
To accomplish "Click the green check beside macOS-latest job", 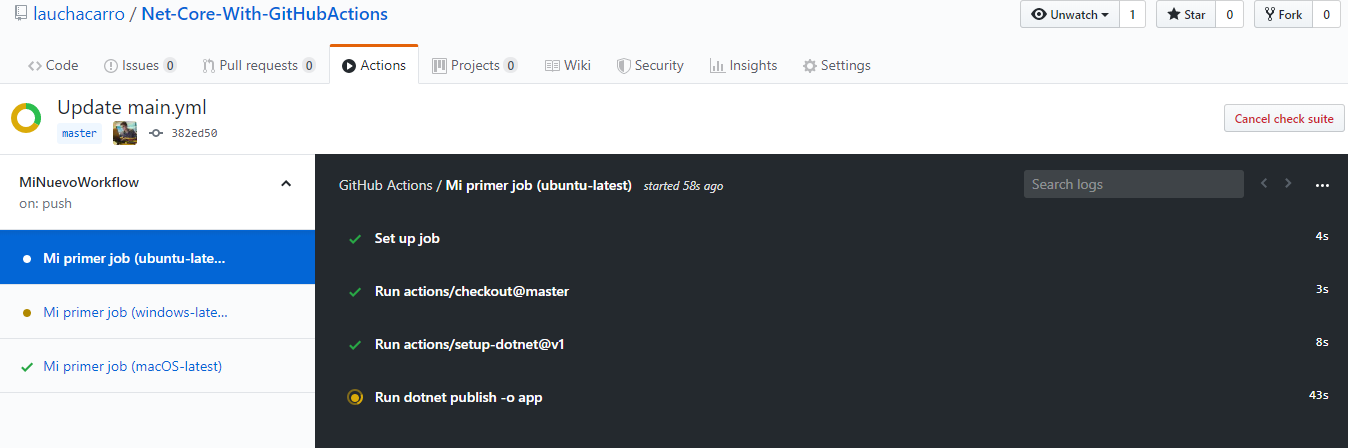I will tap(27, 366).
